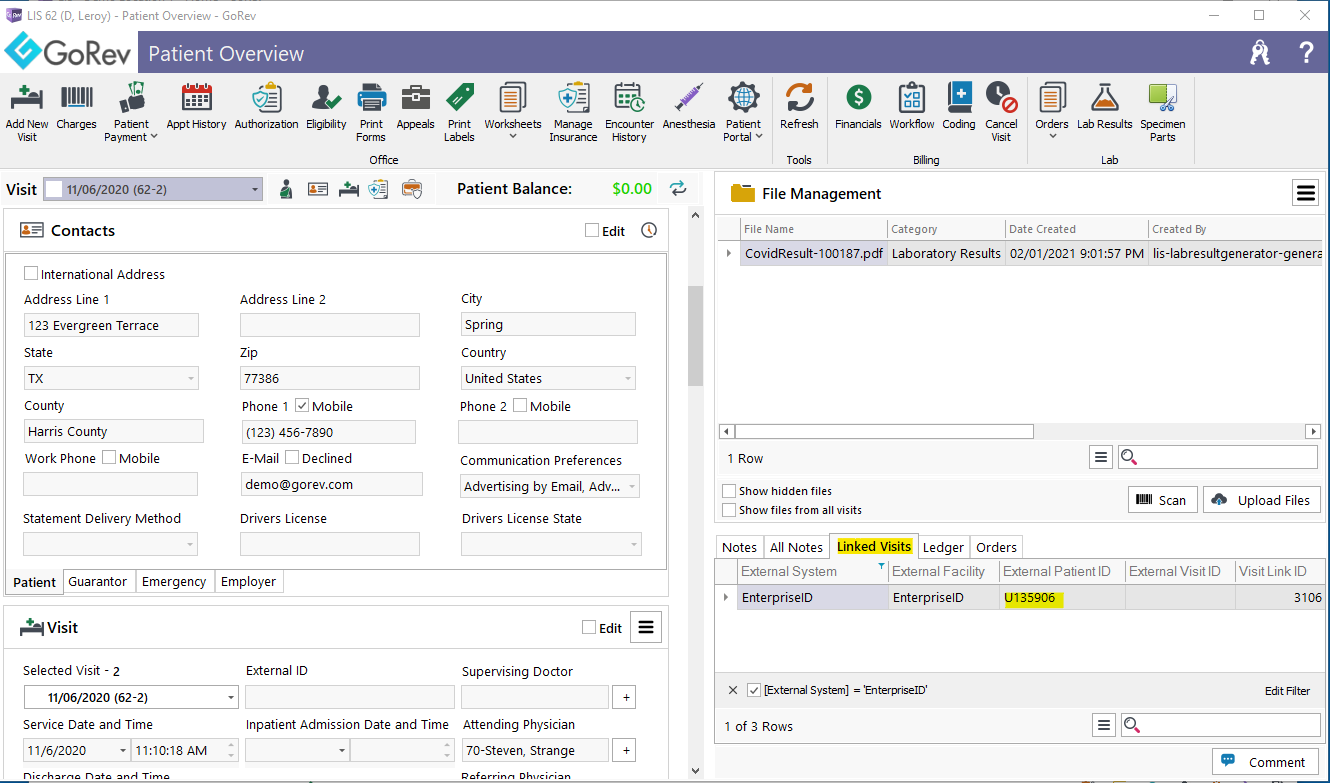Open Print Labels
1330x783 pixels.
460,112
